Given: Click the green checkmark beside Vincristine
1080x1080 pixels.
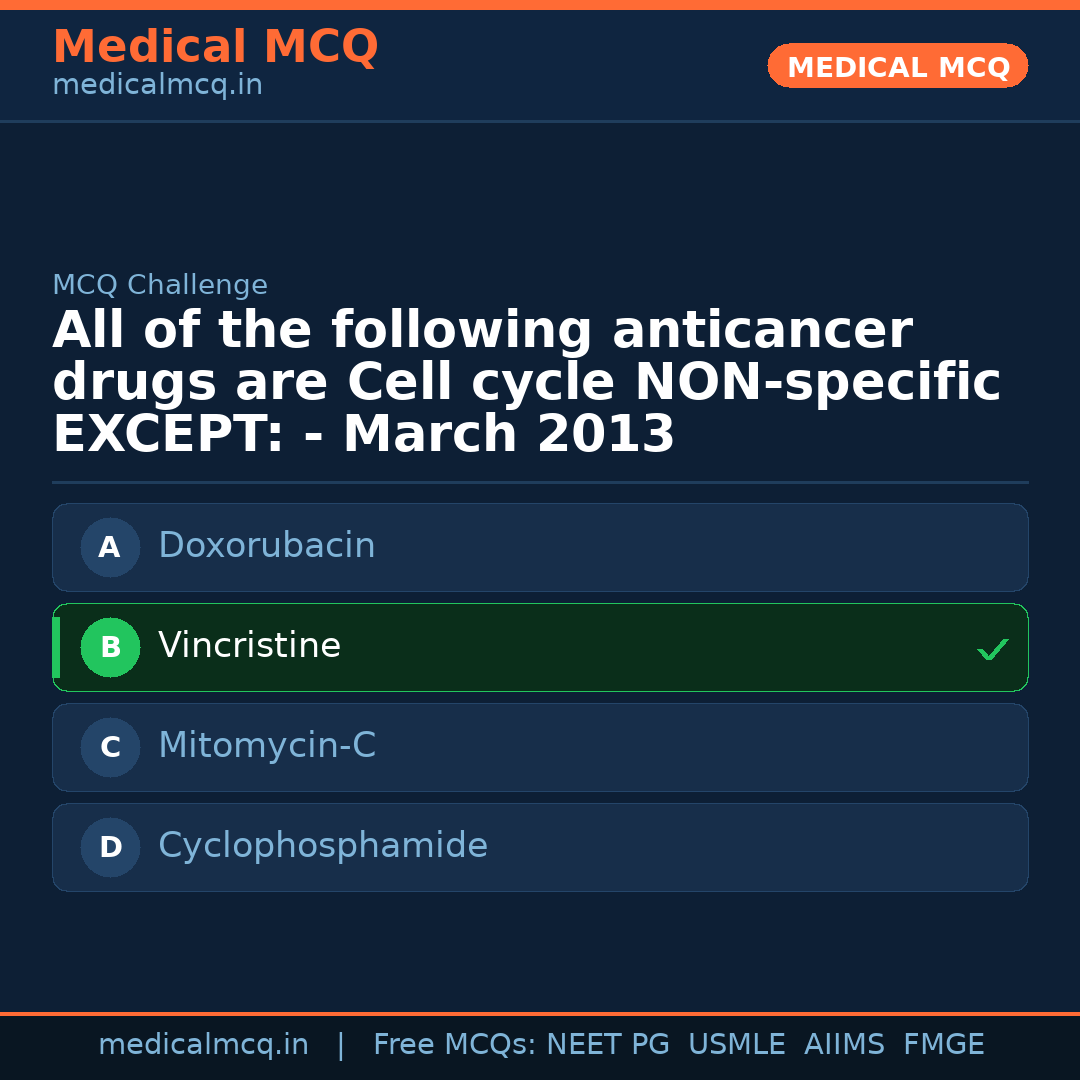Looking at the screenshot, I should pos(992,649).
